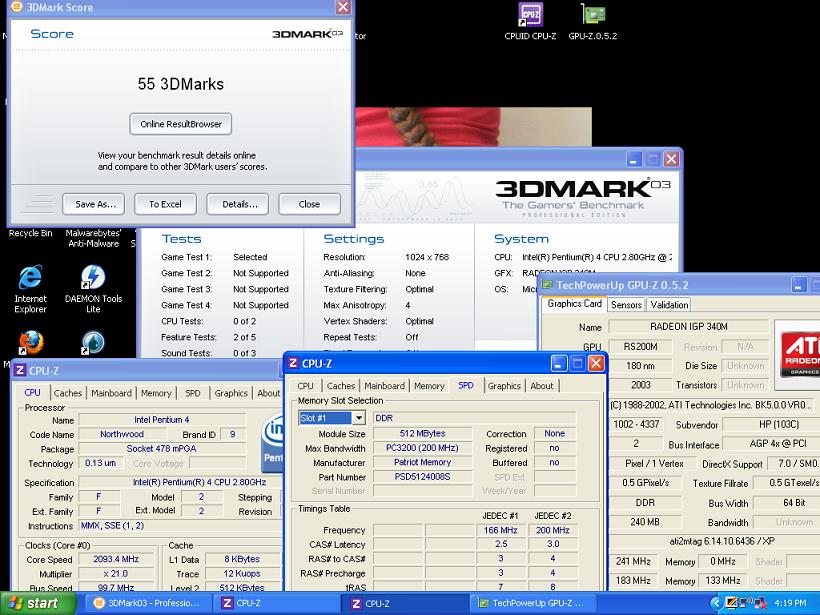Viewport: 820px width, 615px height.
Task: Select the CPU tab in SPD CPU-Z window
Action: pyautogui.click(x=305, y=385)
